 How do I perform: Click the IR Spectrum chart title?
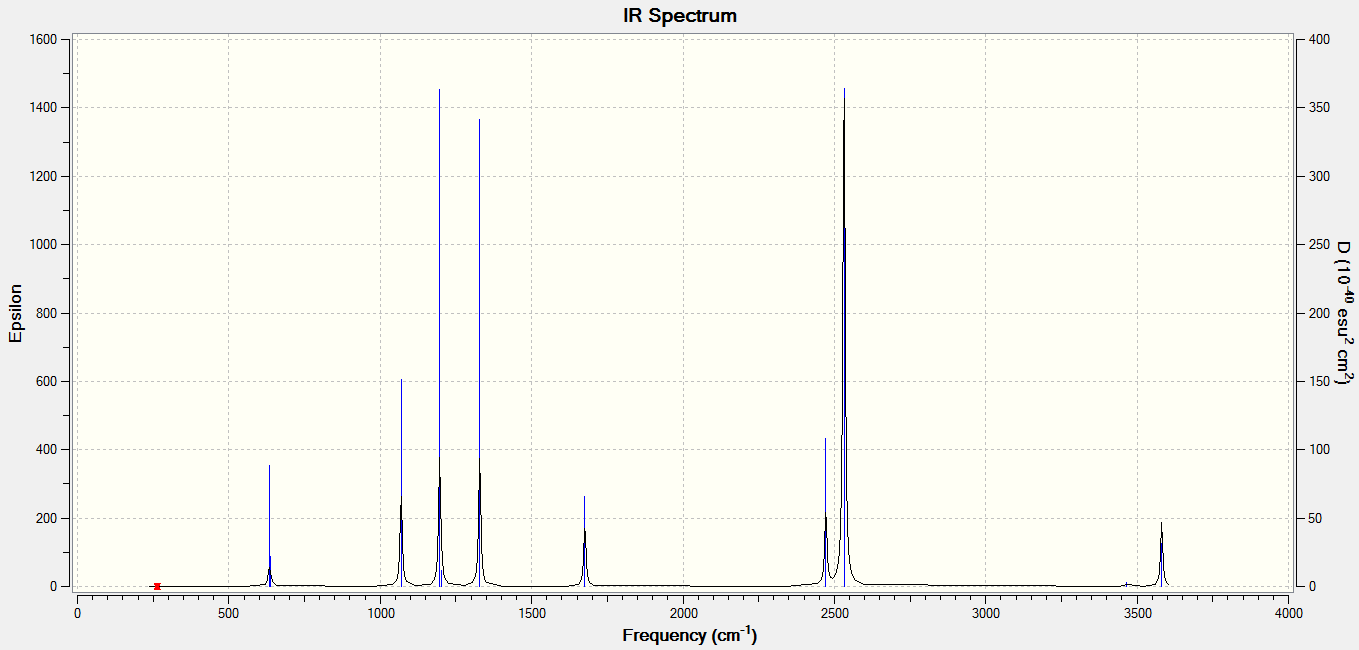click(679, 15)
